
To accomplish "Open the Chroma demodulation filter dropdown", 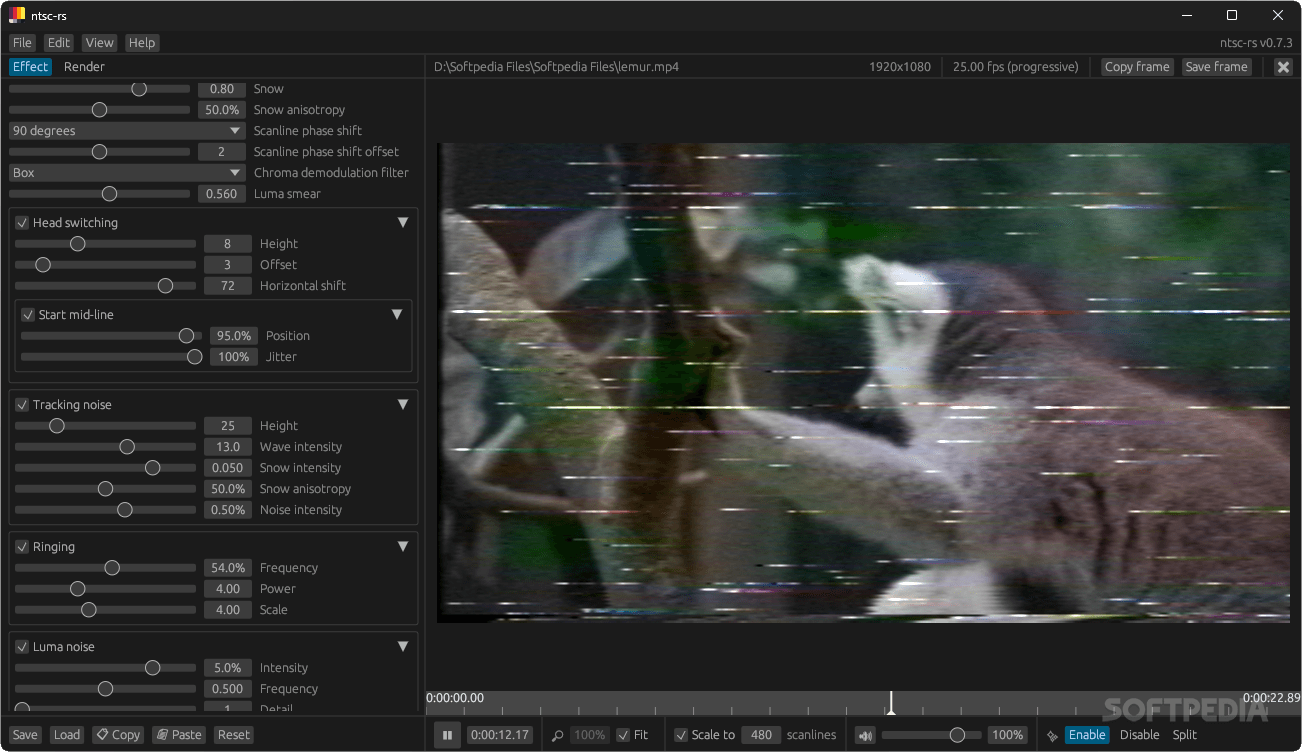I will pos(127,173).
